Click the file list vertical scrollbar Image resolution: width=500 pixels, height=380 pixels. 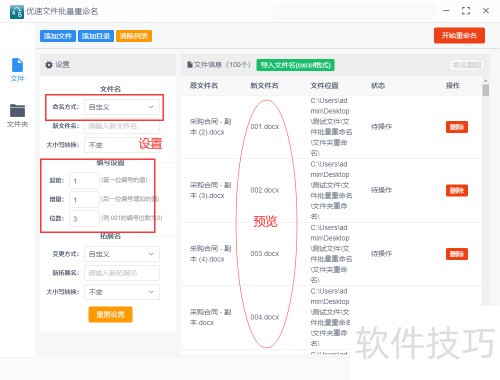point(486,90)
